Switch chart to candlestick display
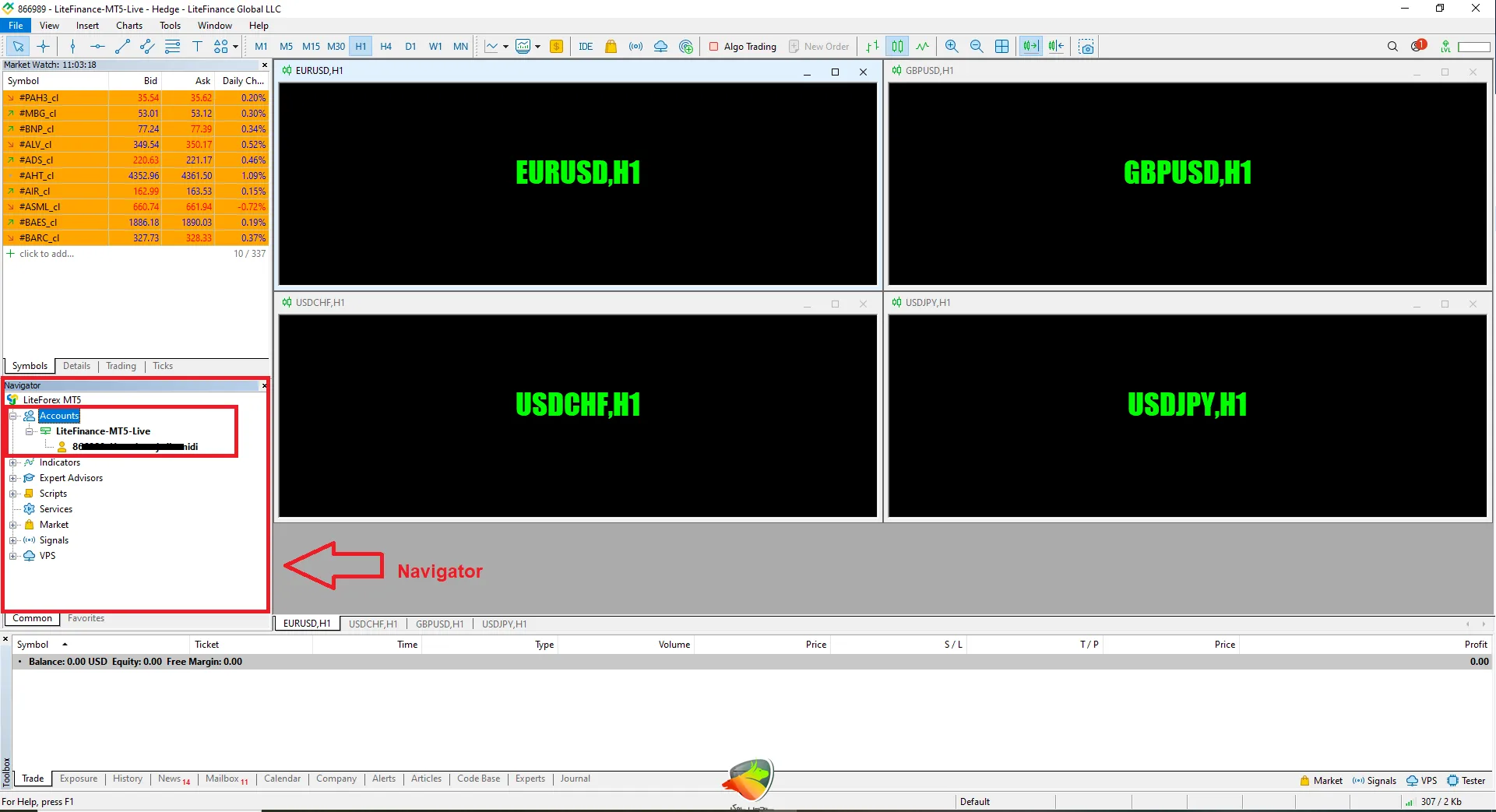1496x812 pixels. point(897,47)
